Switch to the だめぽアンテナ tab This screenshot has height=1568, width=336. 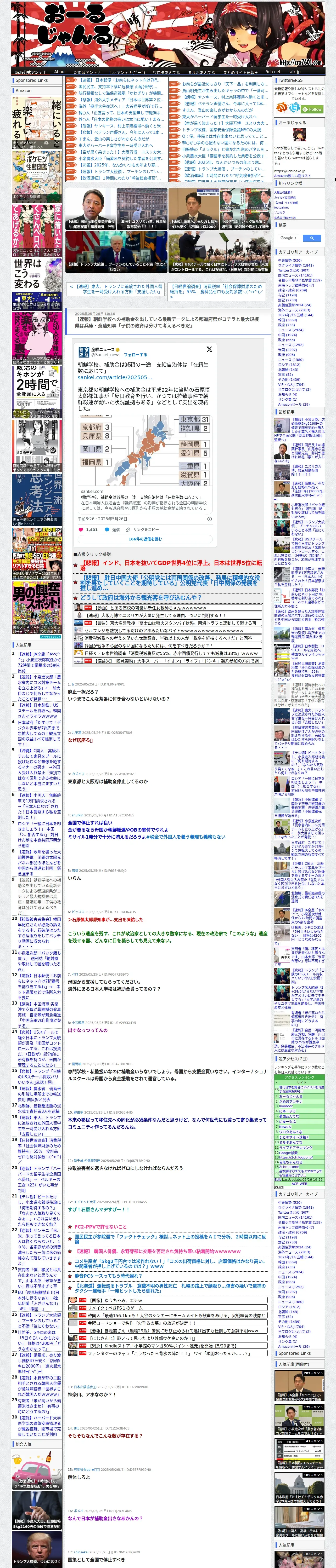pos(87,72)
